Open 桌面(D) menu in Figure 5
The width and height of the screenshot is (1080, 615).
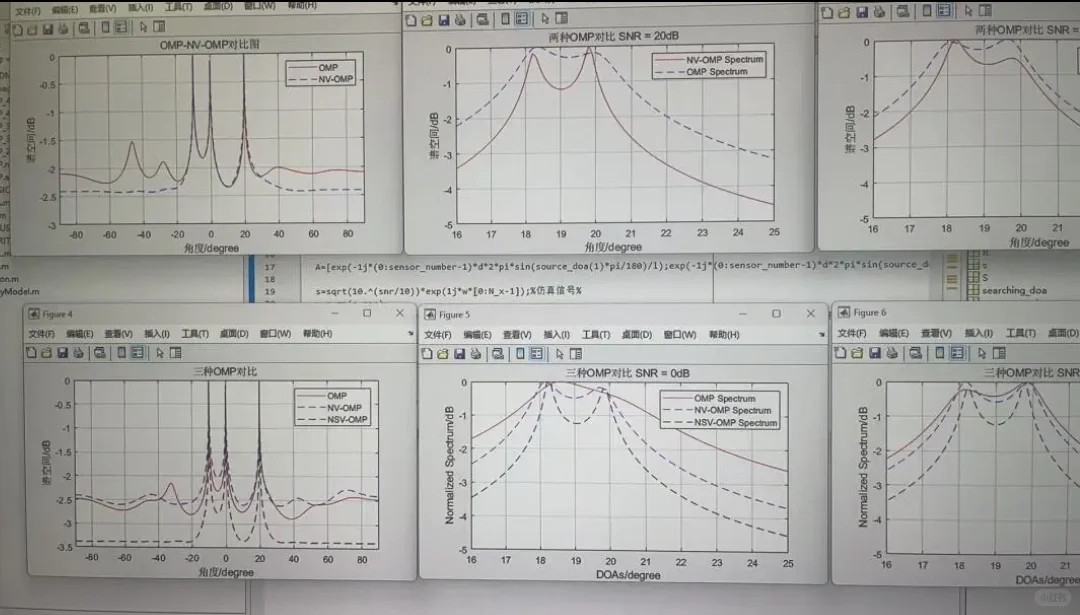point(636,334)
